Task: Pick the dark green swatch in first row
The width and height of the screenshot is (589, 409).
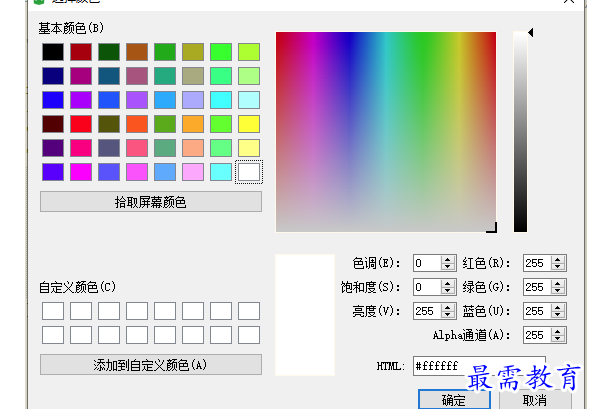Action: pos(109,52)
